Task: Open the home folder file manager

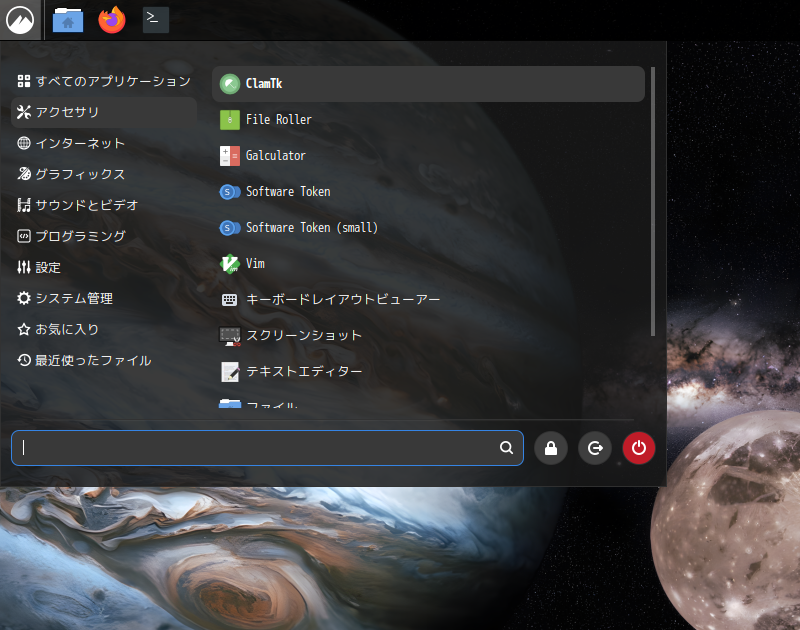Action: (x=68, y=20)
